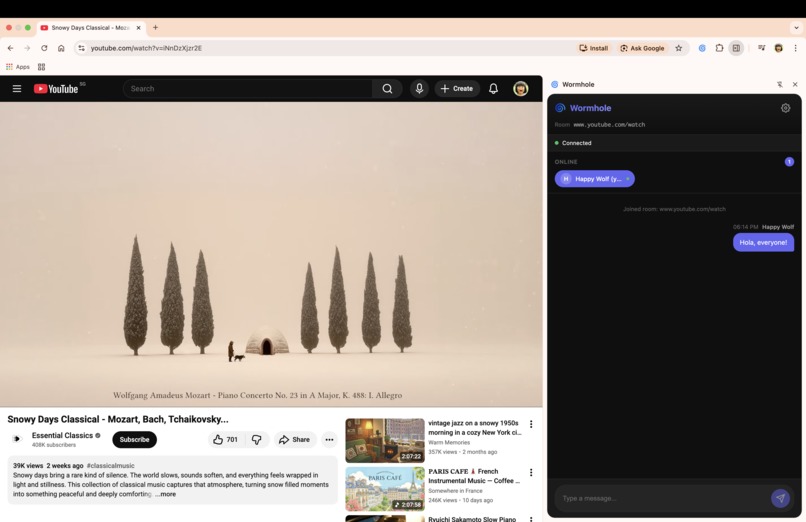Open PARIS CAFE French Instrumental title

(x=474, y=476)
